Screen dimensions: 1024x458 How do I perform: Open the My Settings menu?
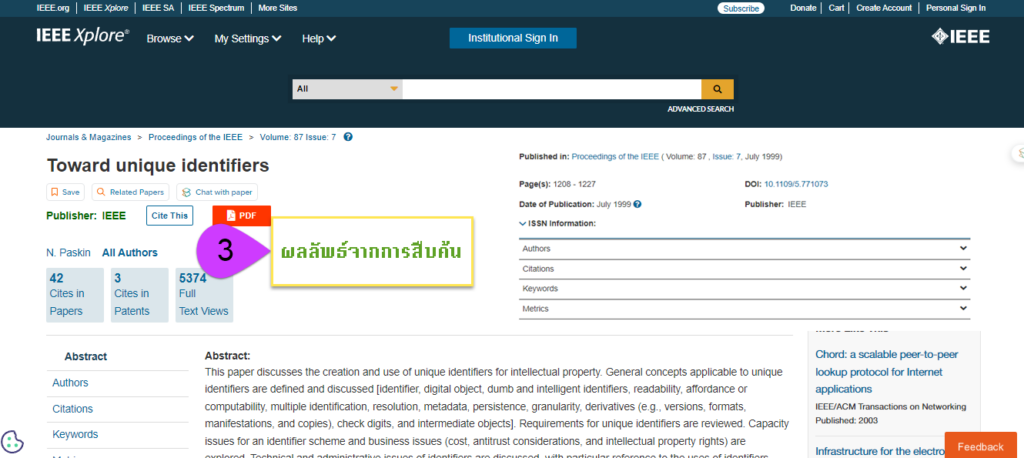(248, 39)
